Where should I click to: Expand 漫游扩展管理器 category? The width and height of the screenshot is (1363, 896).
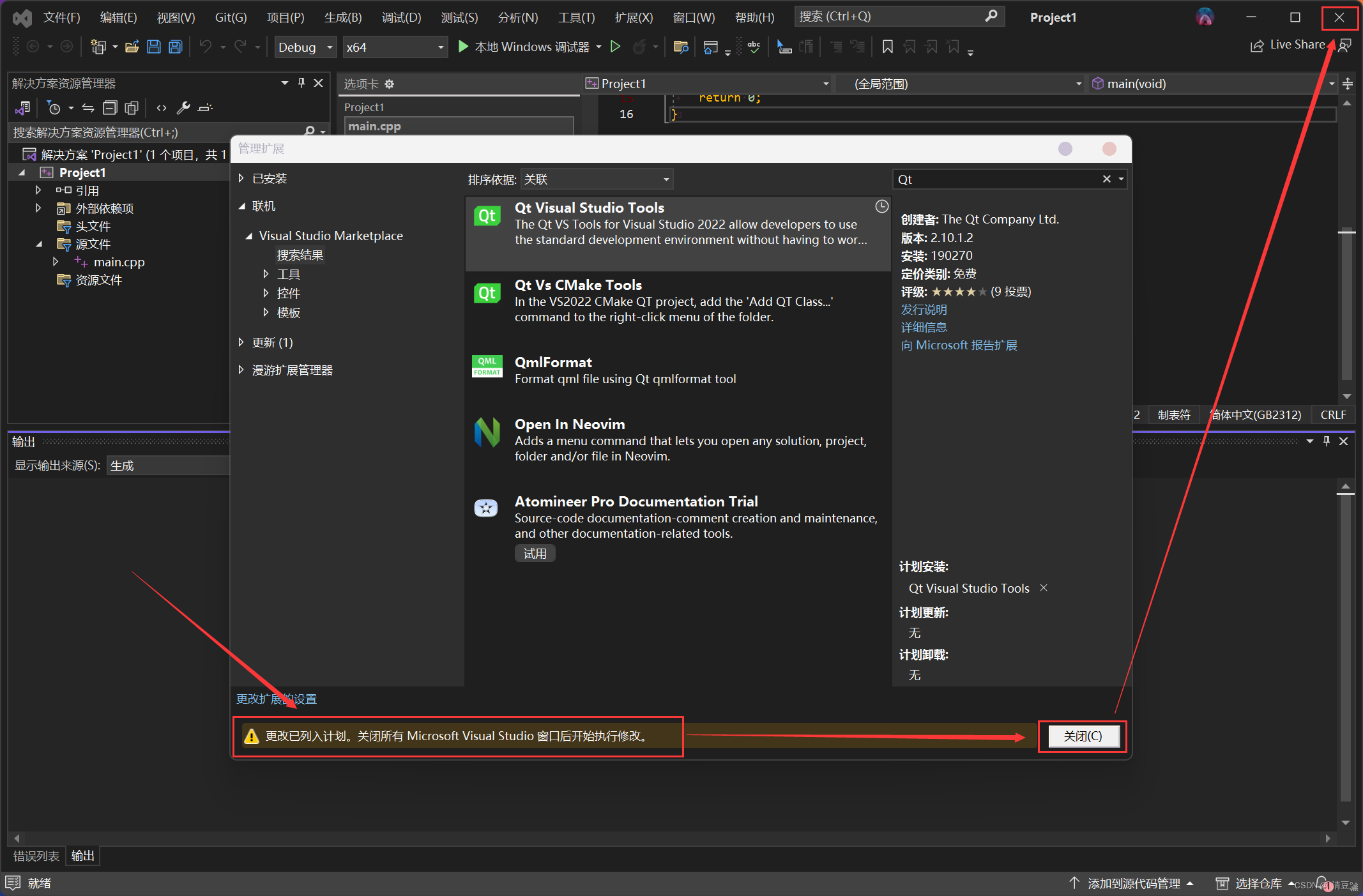(x=241, y=370)
